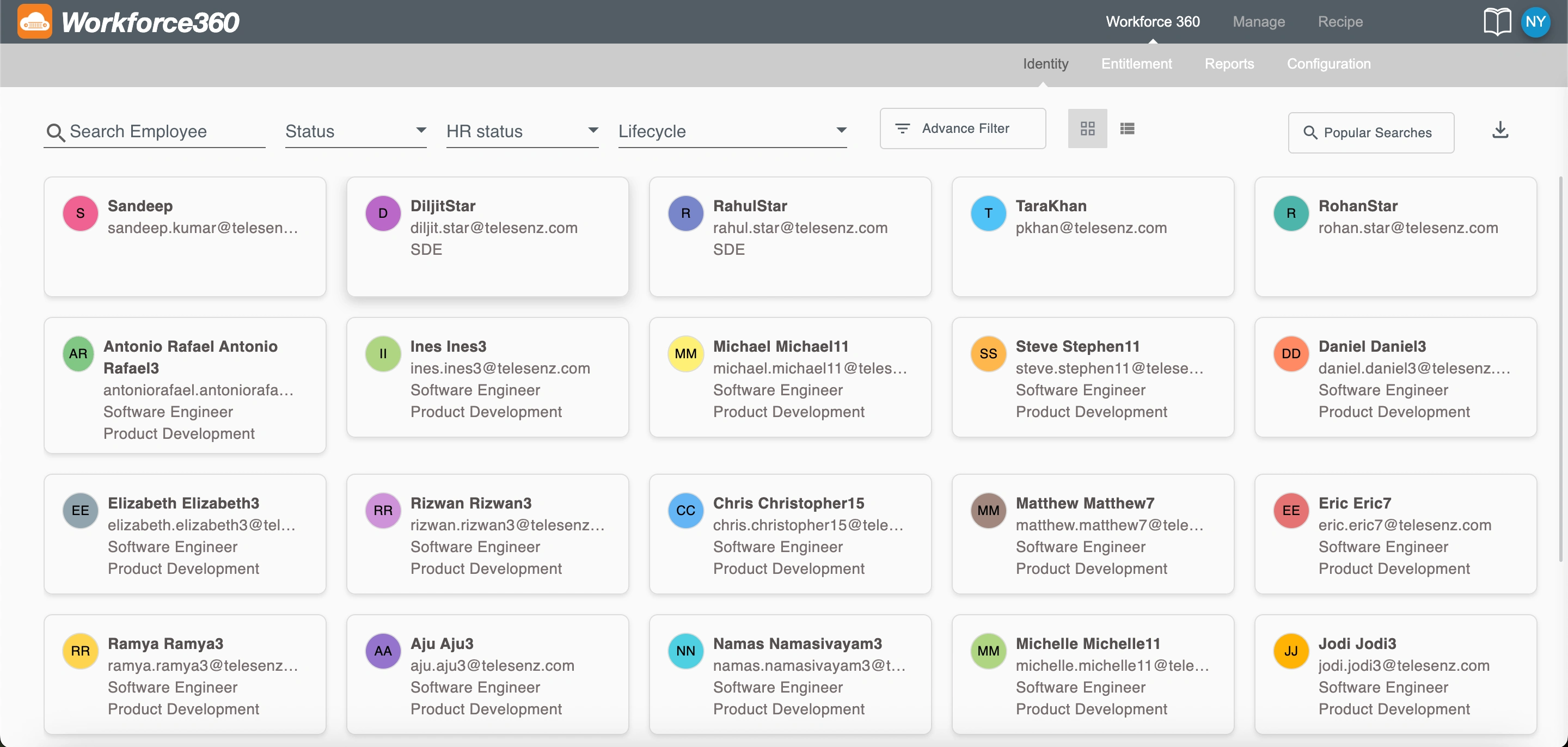
Task: Click the Popular Searches button
Action: click(1370, 133)
